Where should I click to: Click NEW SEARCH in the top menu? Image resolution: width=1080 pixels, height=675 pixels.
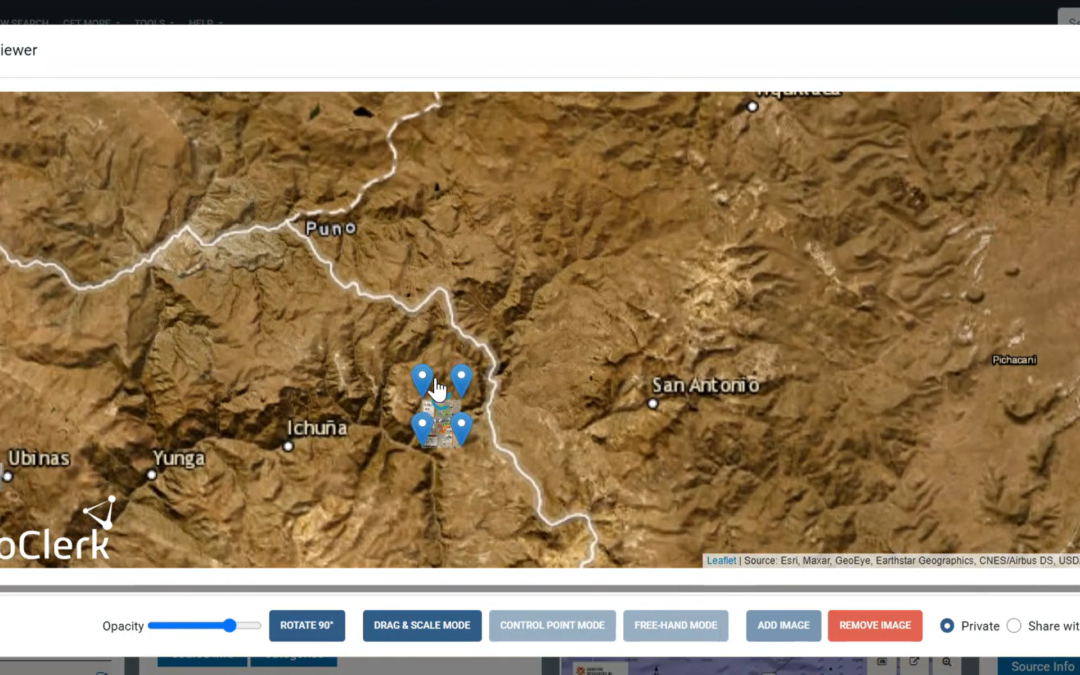22,22
